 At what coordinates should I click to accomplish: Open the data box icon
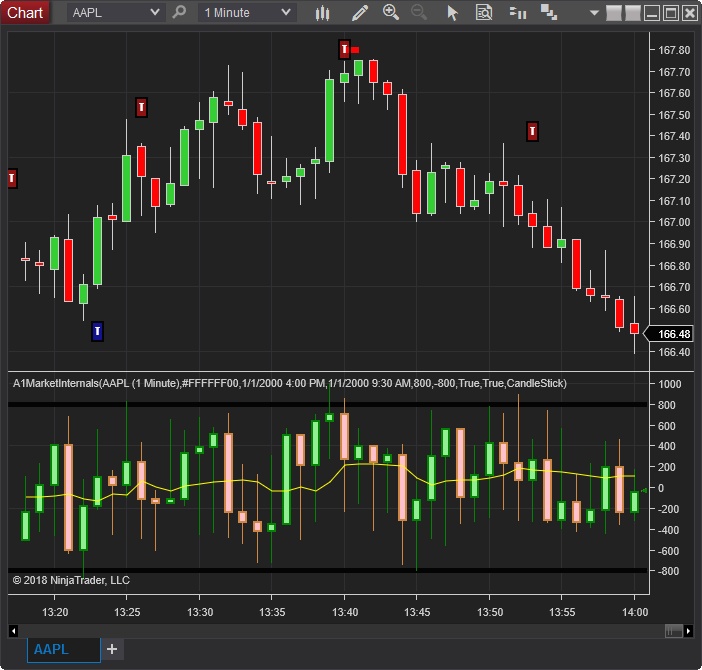tap(484, 13)
